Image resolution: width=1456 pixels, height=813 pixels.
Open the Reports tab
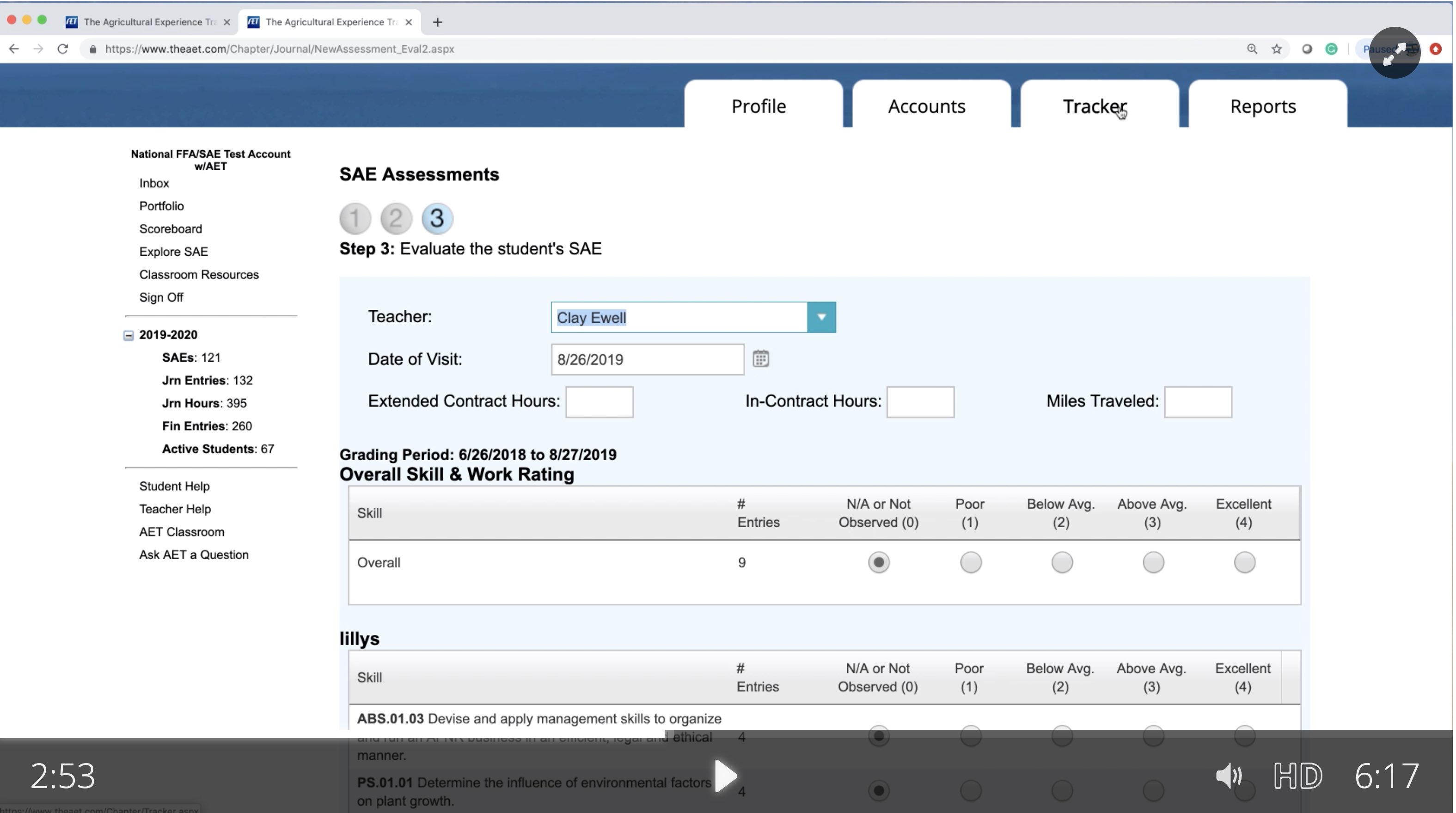click(x=1268, y=105)
